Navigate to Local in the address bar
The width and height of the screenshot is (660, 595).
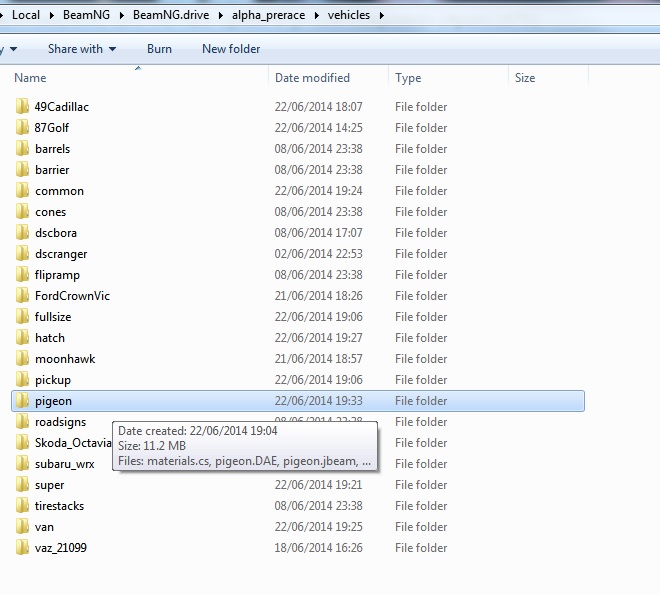coord(26,15)
